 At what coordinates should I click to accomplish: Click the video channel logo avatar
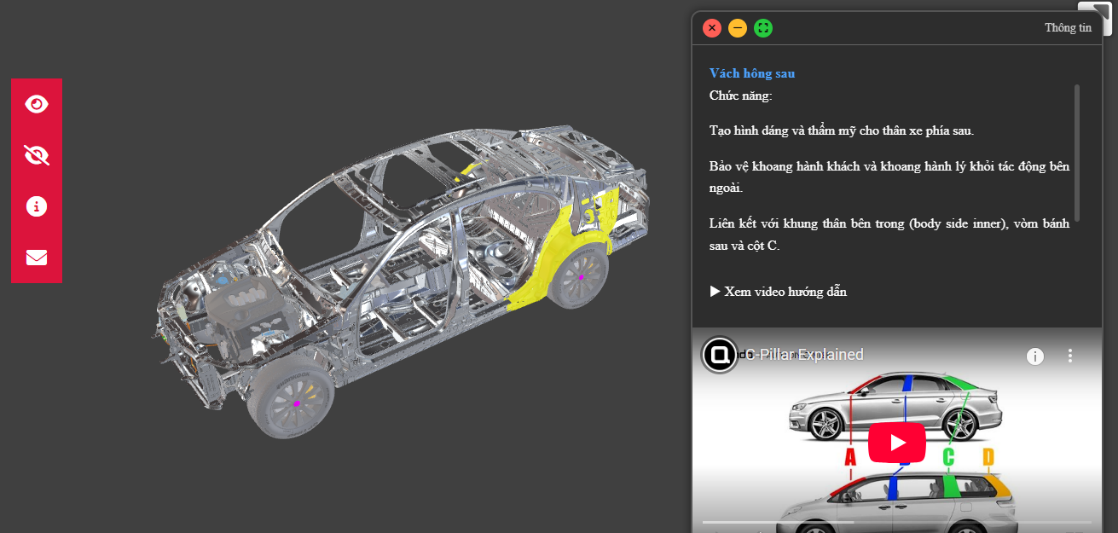[719, 355]
